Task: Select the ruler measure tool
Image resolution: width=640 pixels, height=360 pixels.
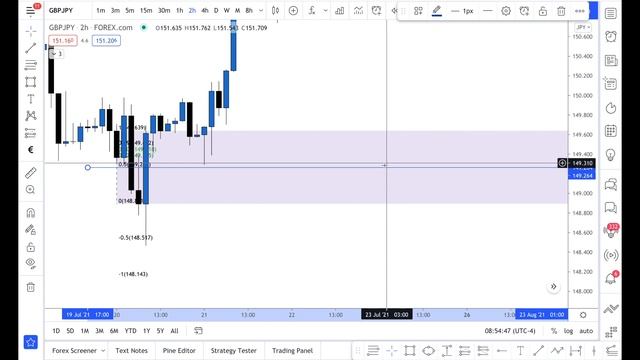Action: (31, 173)
